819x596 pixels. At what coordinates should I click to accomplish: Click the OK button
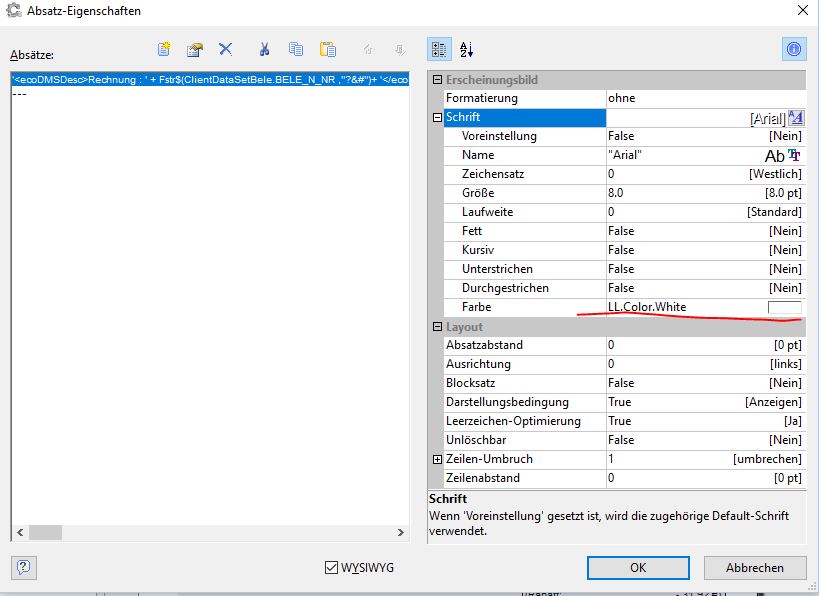point(637,567)
